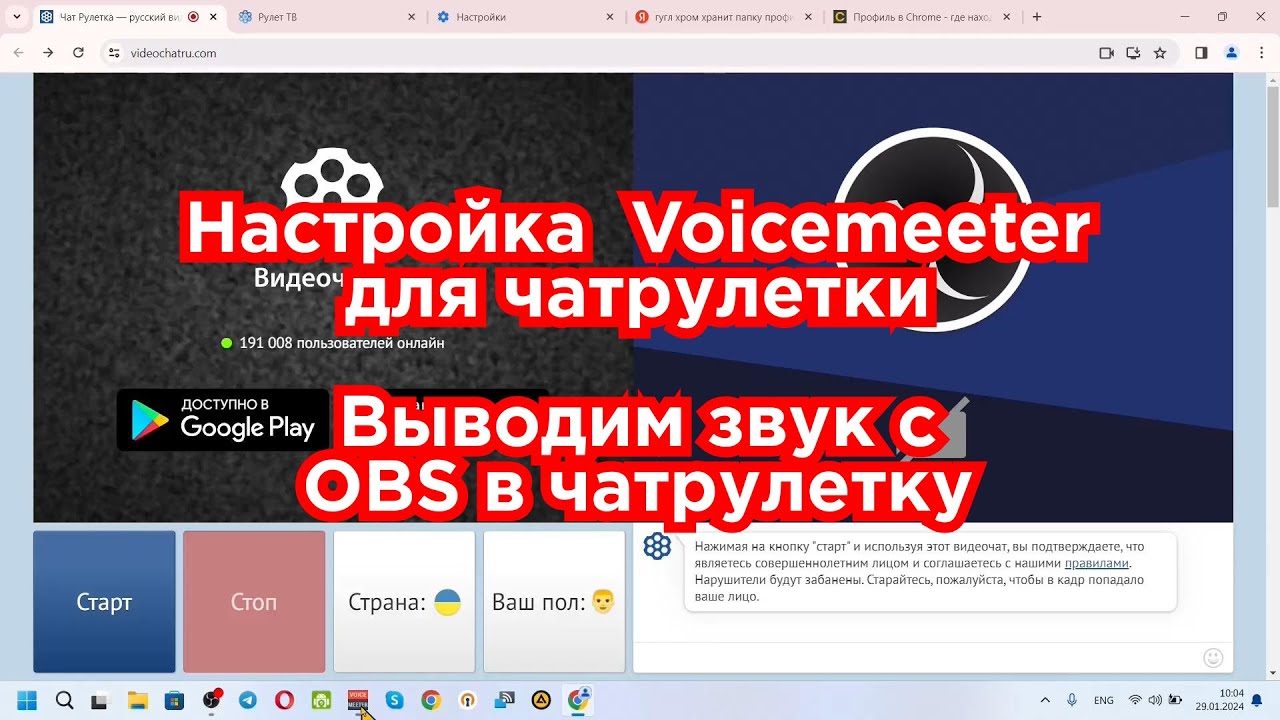Switch to the Рулет ТВ tab

(329, 17)
